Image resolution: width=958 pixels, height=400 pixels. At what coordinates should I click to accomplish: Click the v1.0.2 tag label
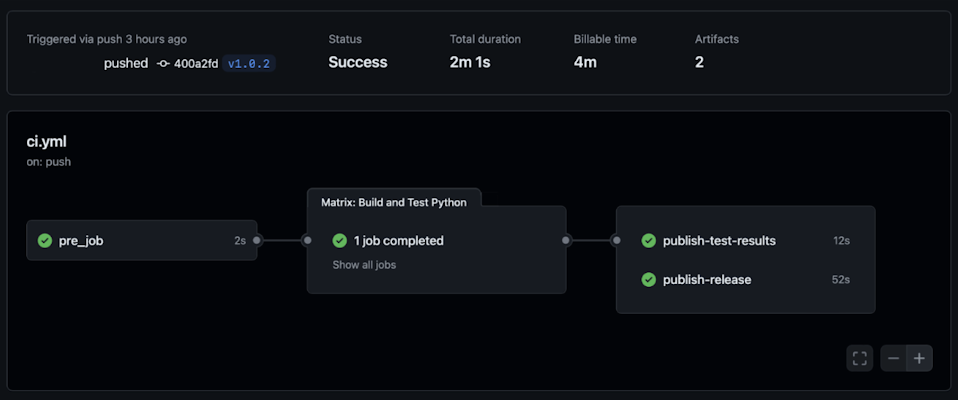pyautogui.click(x=249, y=64)
